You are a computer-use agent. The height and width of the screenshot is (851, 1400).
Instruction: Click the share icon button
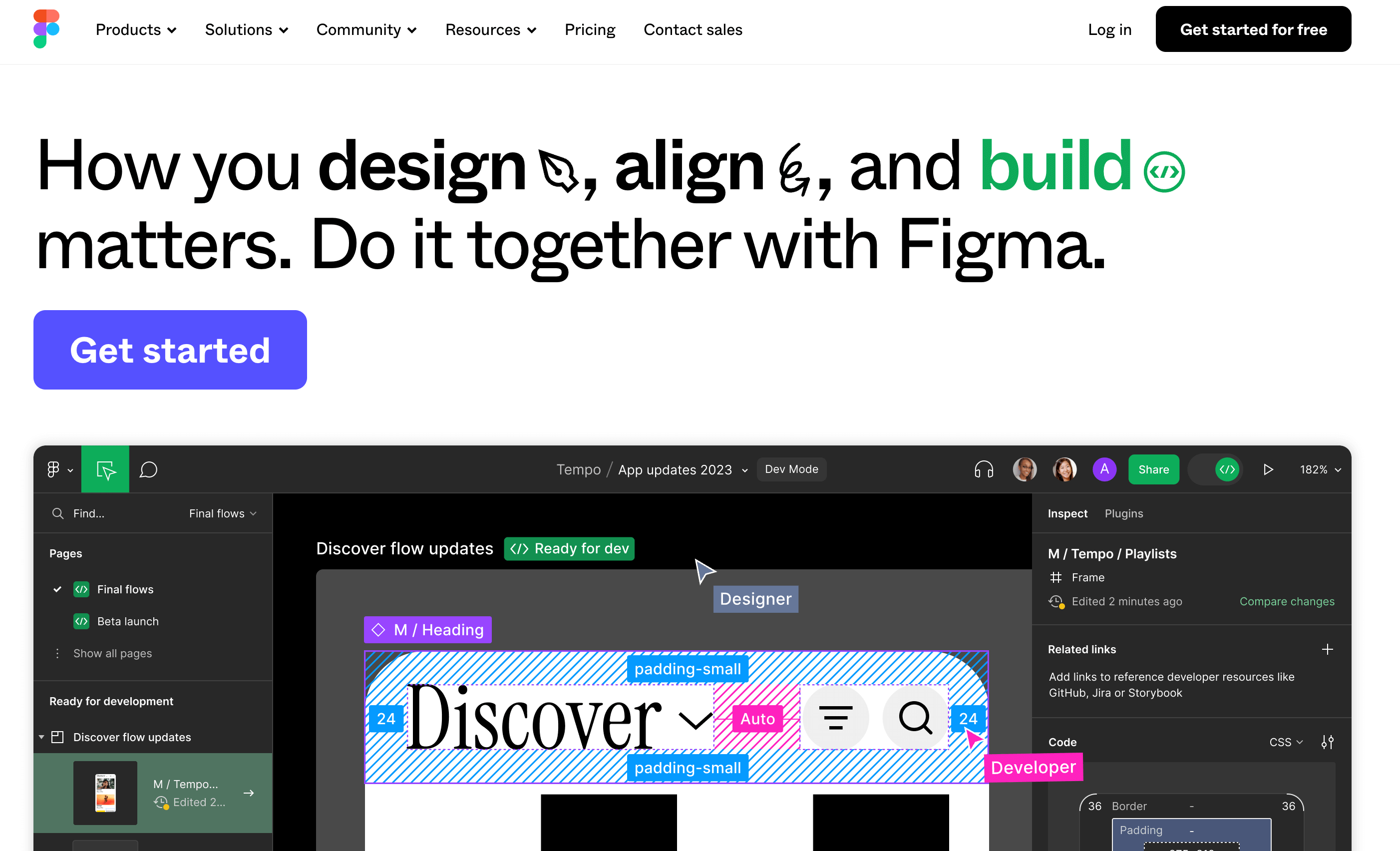[1153, 469]
